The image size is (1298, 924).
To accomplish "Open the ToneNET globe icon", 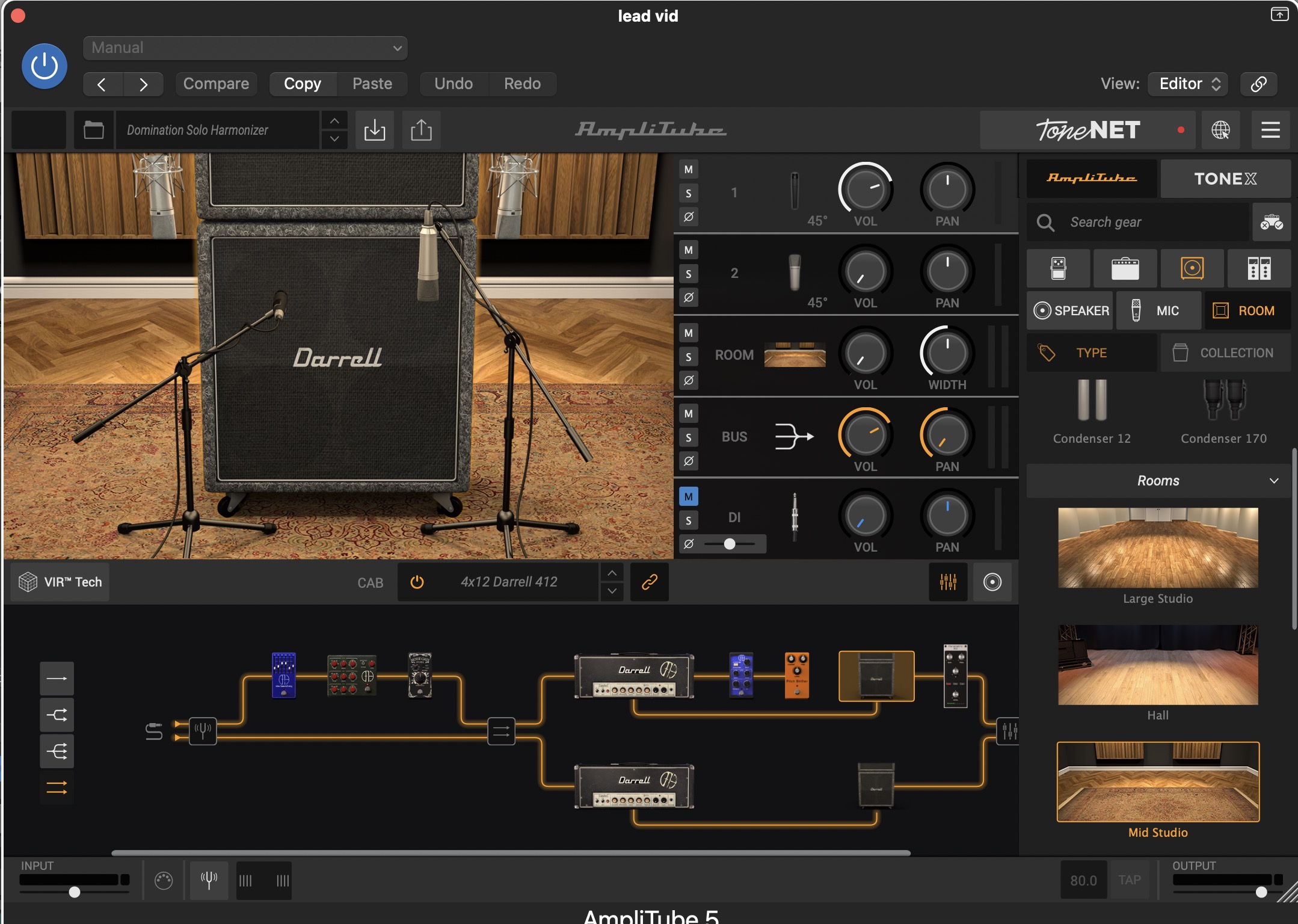I will pos(1220,130).
